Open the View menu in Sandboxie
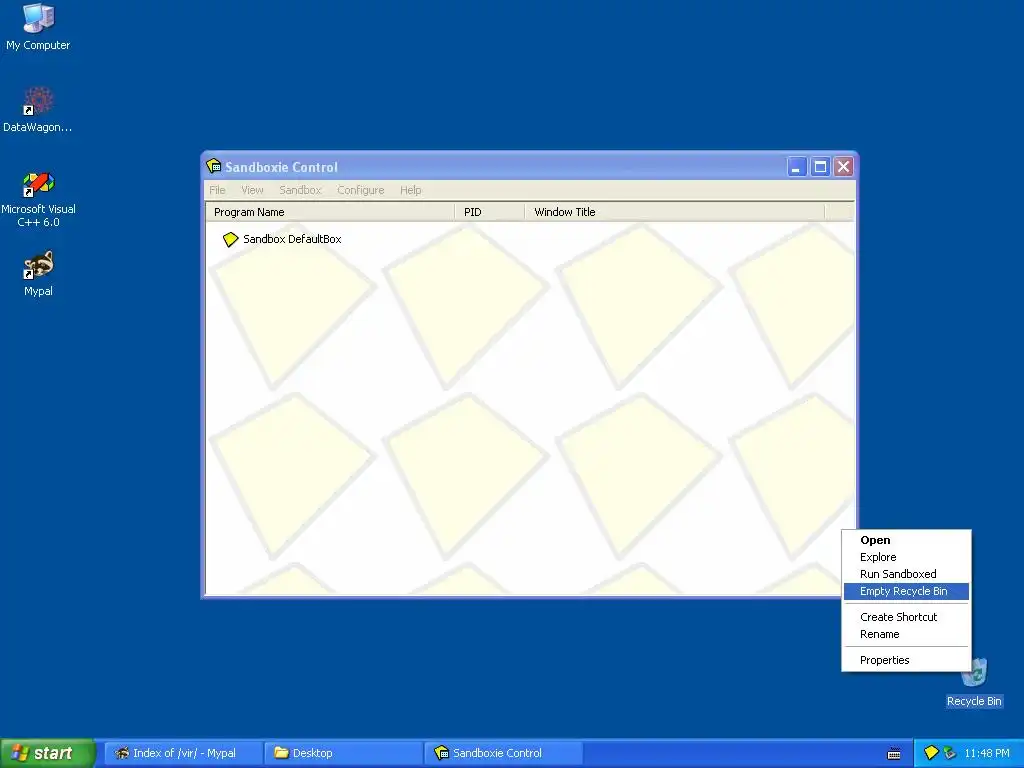Viewport: 1024px width, 768px height. 252,190
